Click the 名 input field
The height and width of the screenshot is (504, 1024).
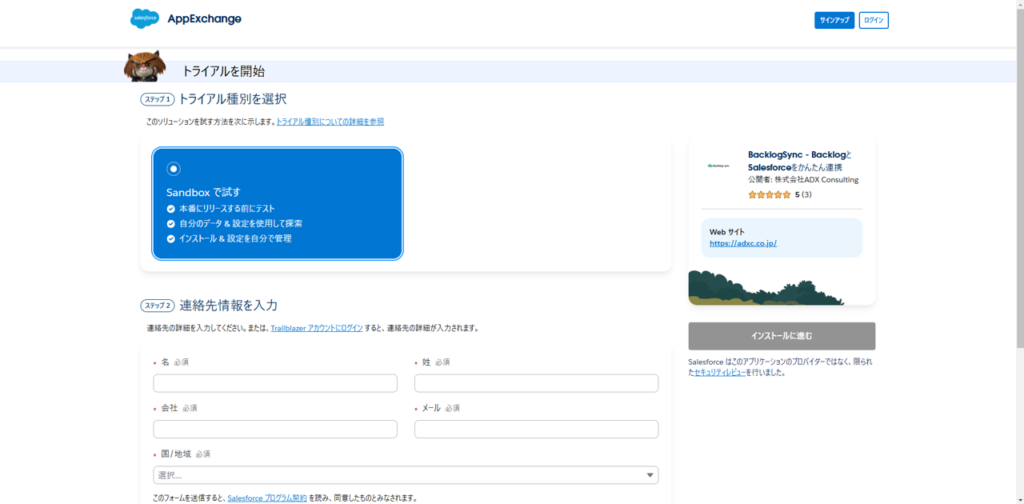[x=275, y=383]
